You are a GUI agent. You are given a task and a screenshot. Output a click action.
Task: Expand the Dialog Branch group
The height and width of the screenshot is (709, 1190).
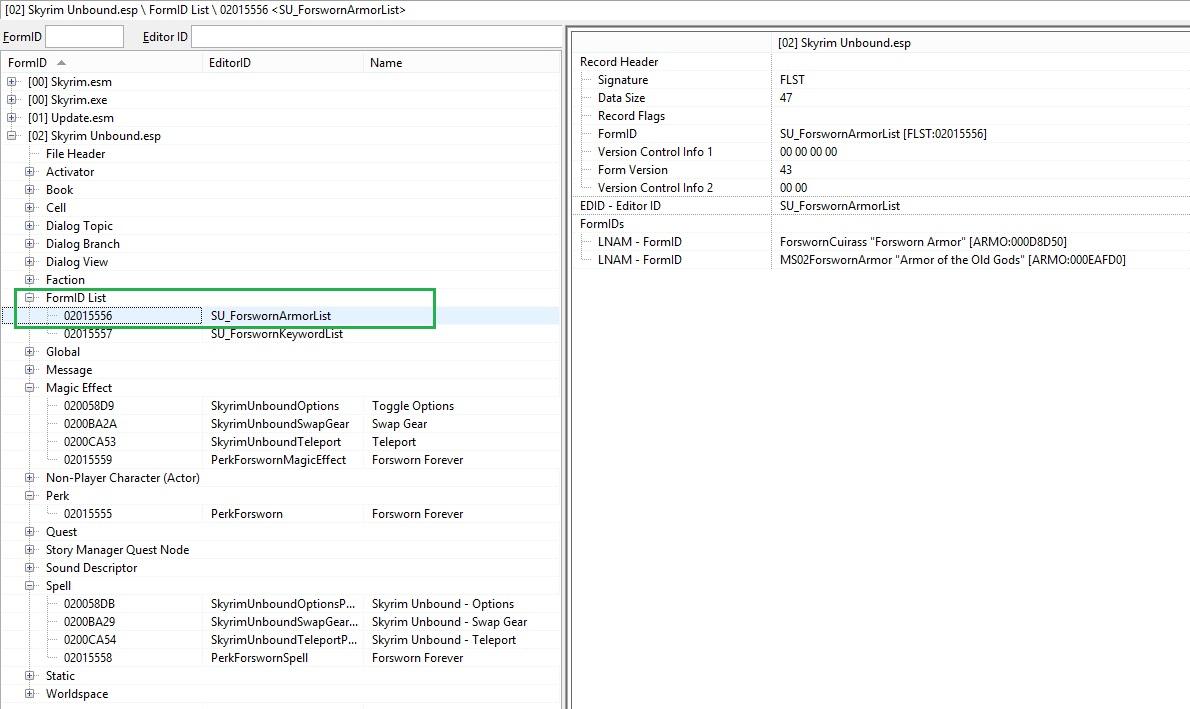pyautogui.click(x=30, y=244)
